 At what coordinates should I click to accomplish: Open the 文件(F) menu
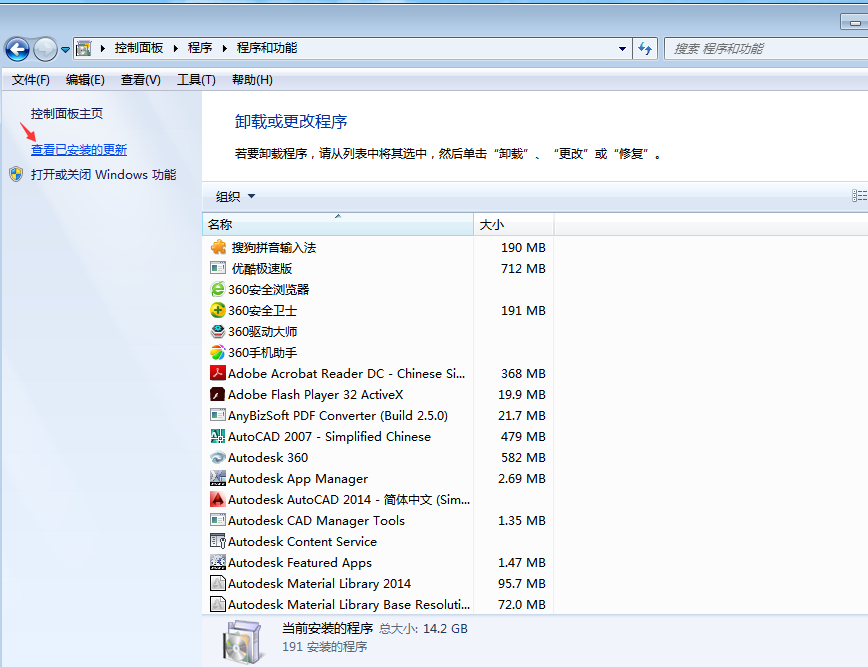coord(31,80)
